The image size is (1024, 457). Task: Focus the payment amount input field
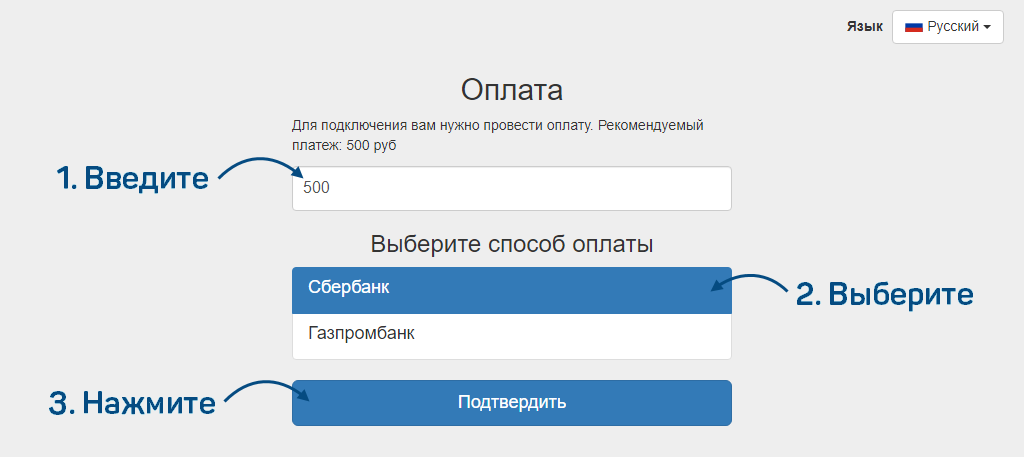coord(511,188)
